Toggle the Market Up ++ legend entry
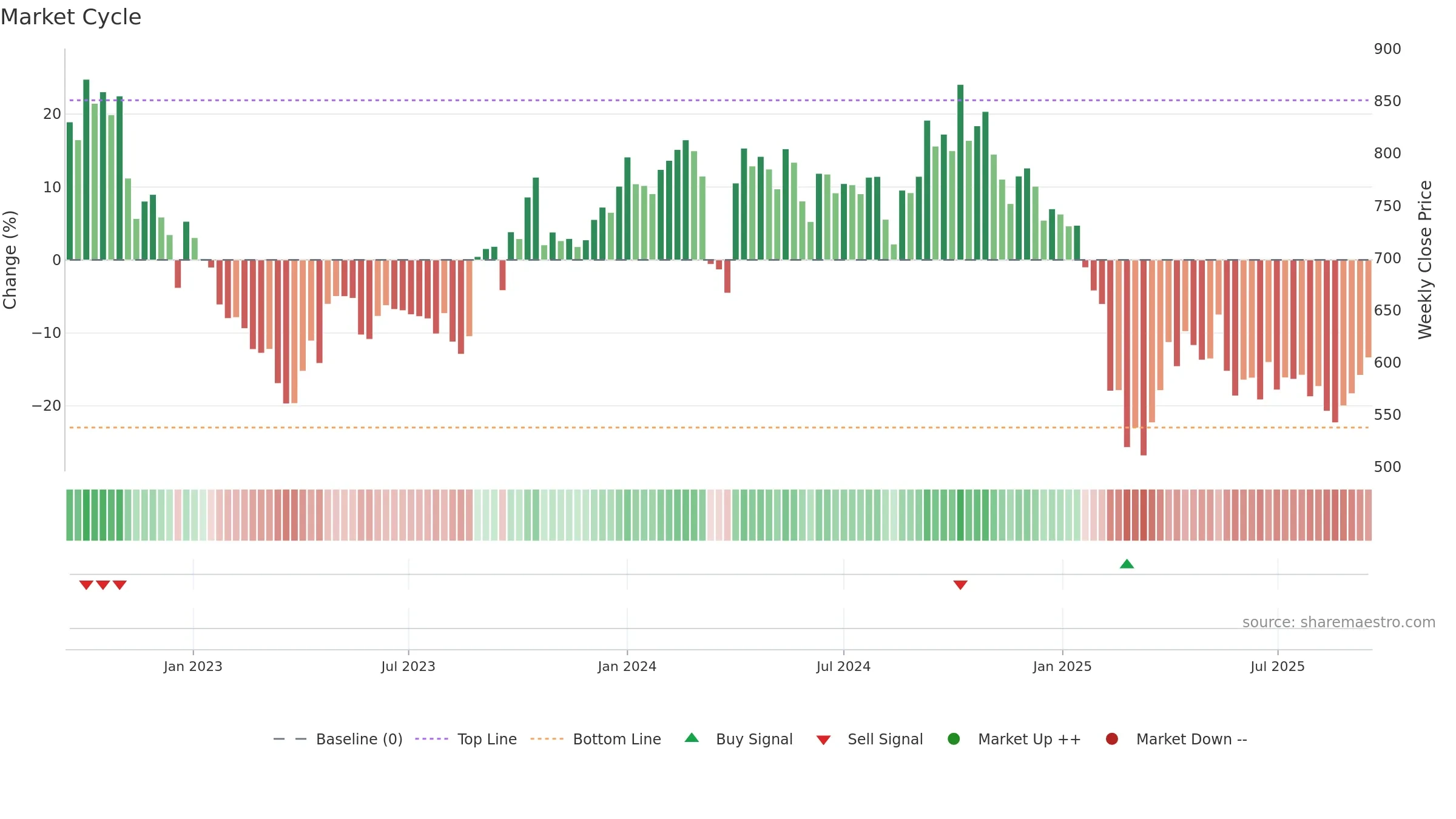Screen dimensions: 1456x819 [1014, 739]
